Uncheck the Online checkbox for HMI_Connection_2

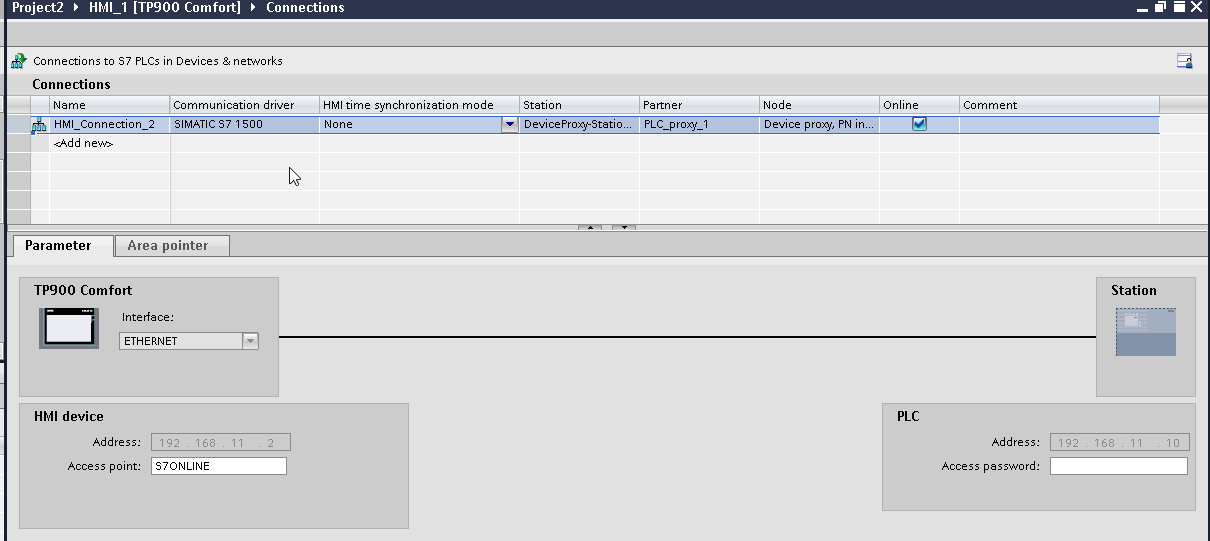(919, 124)
